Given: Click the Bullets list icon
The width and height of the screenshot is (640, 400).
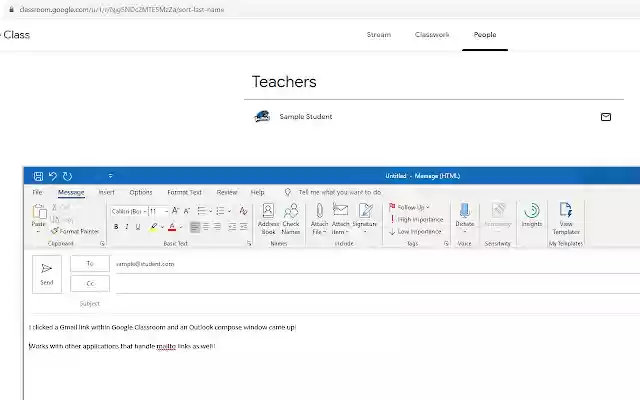Looking at the screenshot, I should tap(202, 211).
